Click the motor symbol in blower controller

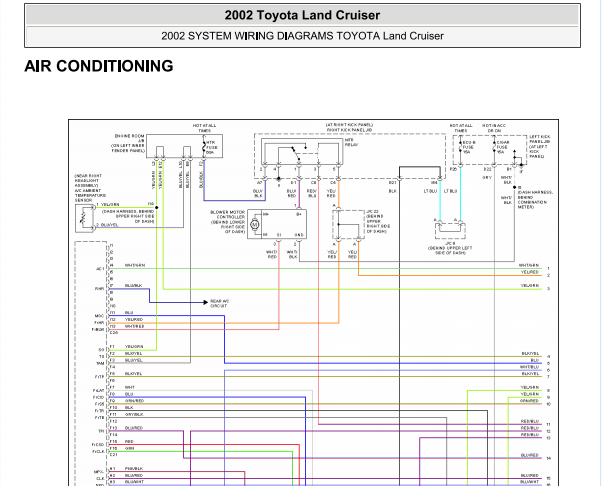pos(255,224)
